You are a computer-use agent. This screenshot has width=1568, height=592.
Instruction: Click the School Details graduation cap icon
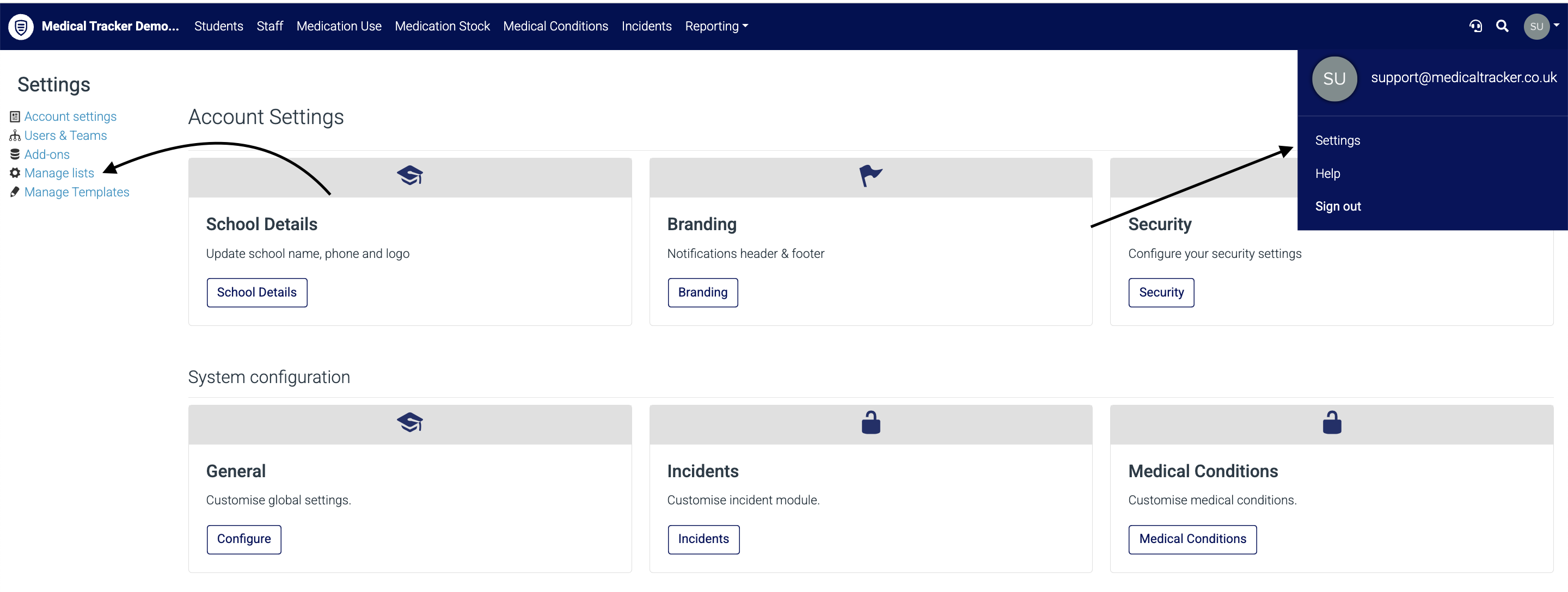409,176
